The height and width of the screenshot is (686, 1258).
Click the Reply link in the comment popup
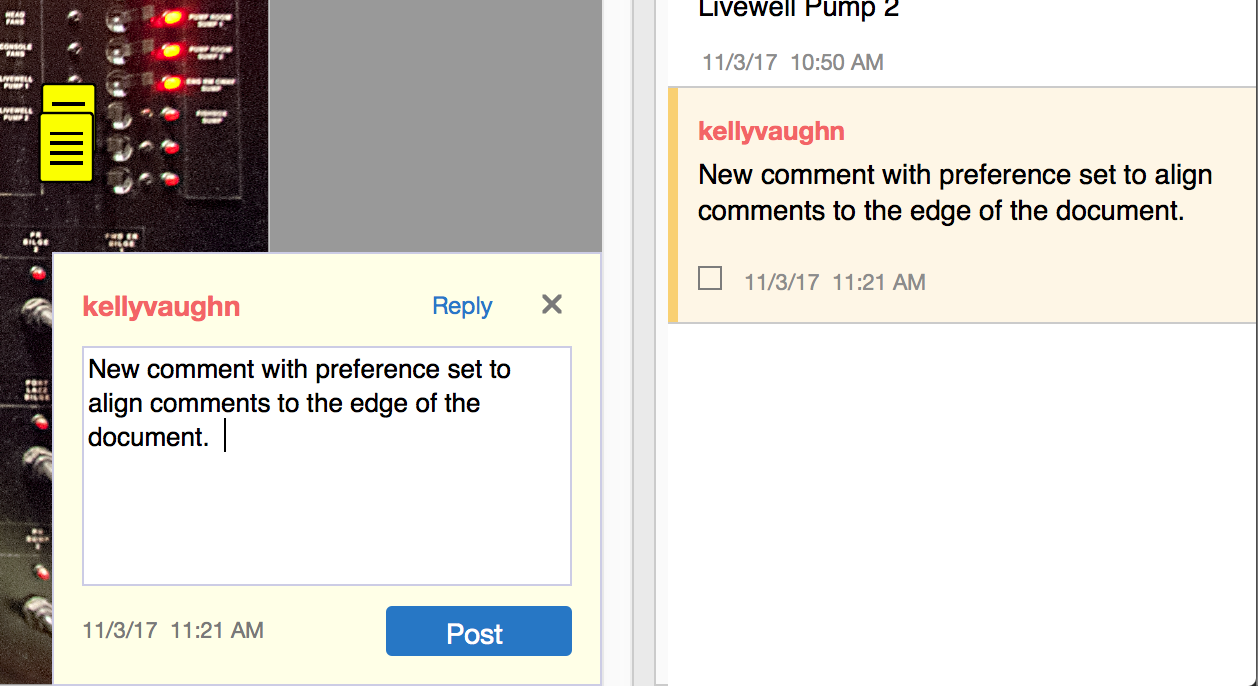tap(461, 306)
